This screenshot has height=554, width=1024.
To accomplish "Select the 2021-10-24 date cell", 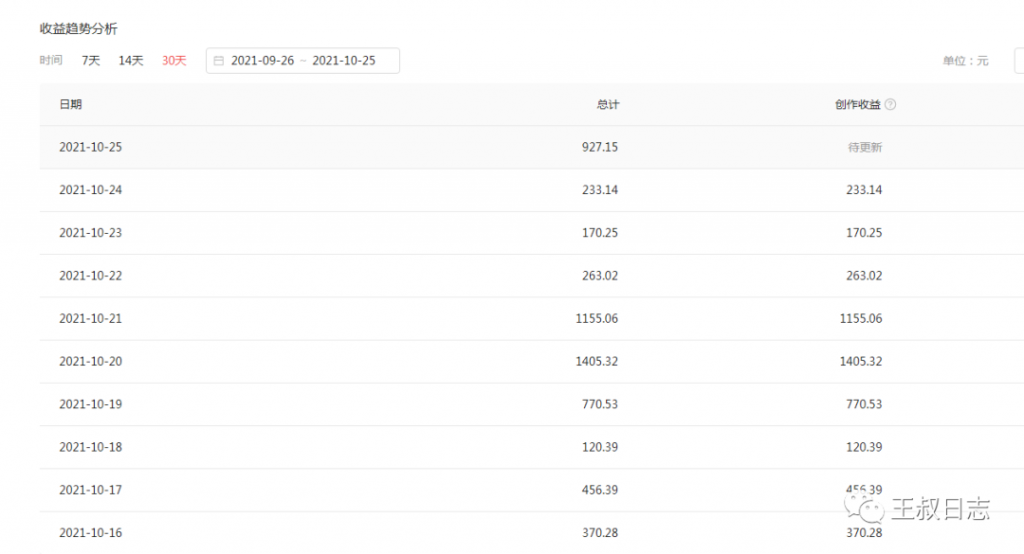I will 91,190.
